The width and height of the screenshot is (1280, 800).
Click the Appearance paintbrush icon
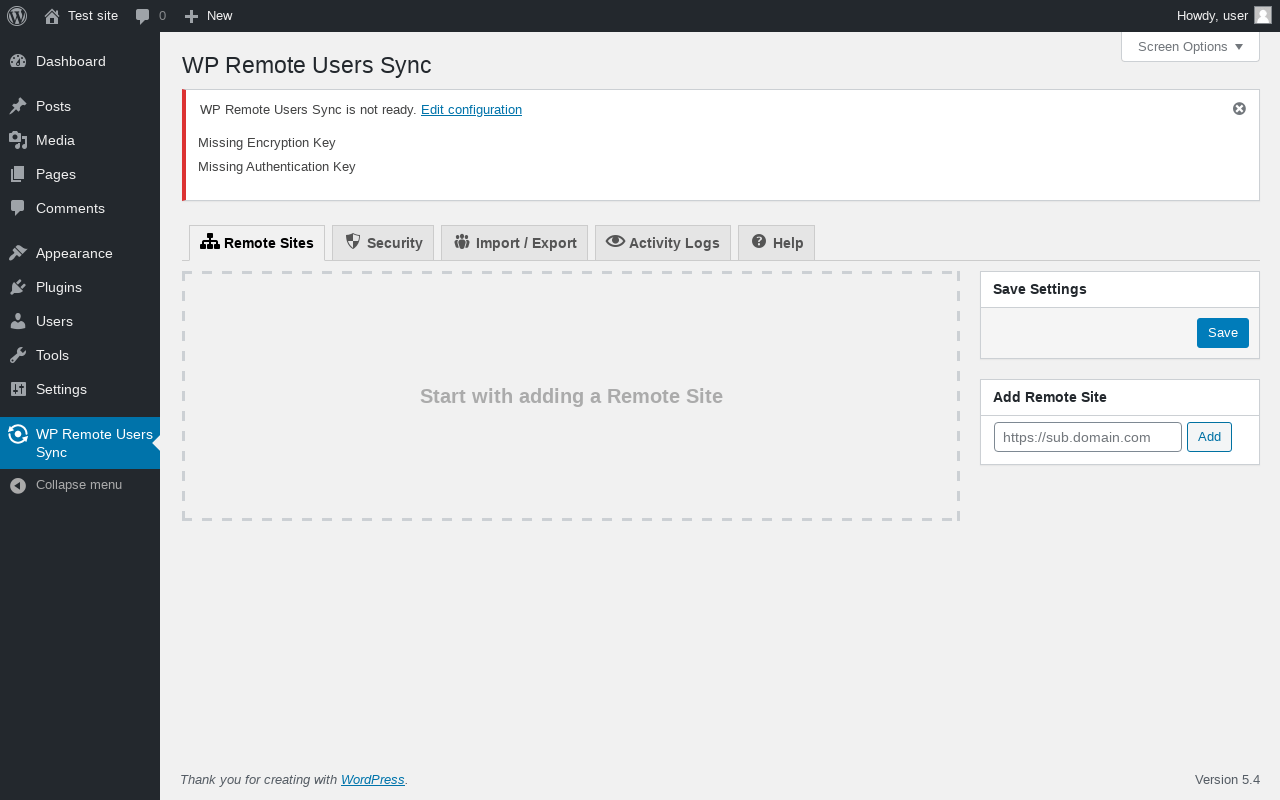click(18, 253)
